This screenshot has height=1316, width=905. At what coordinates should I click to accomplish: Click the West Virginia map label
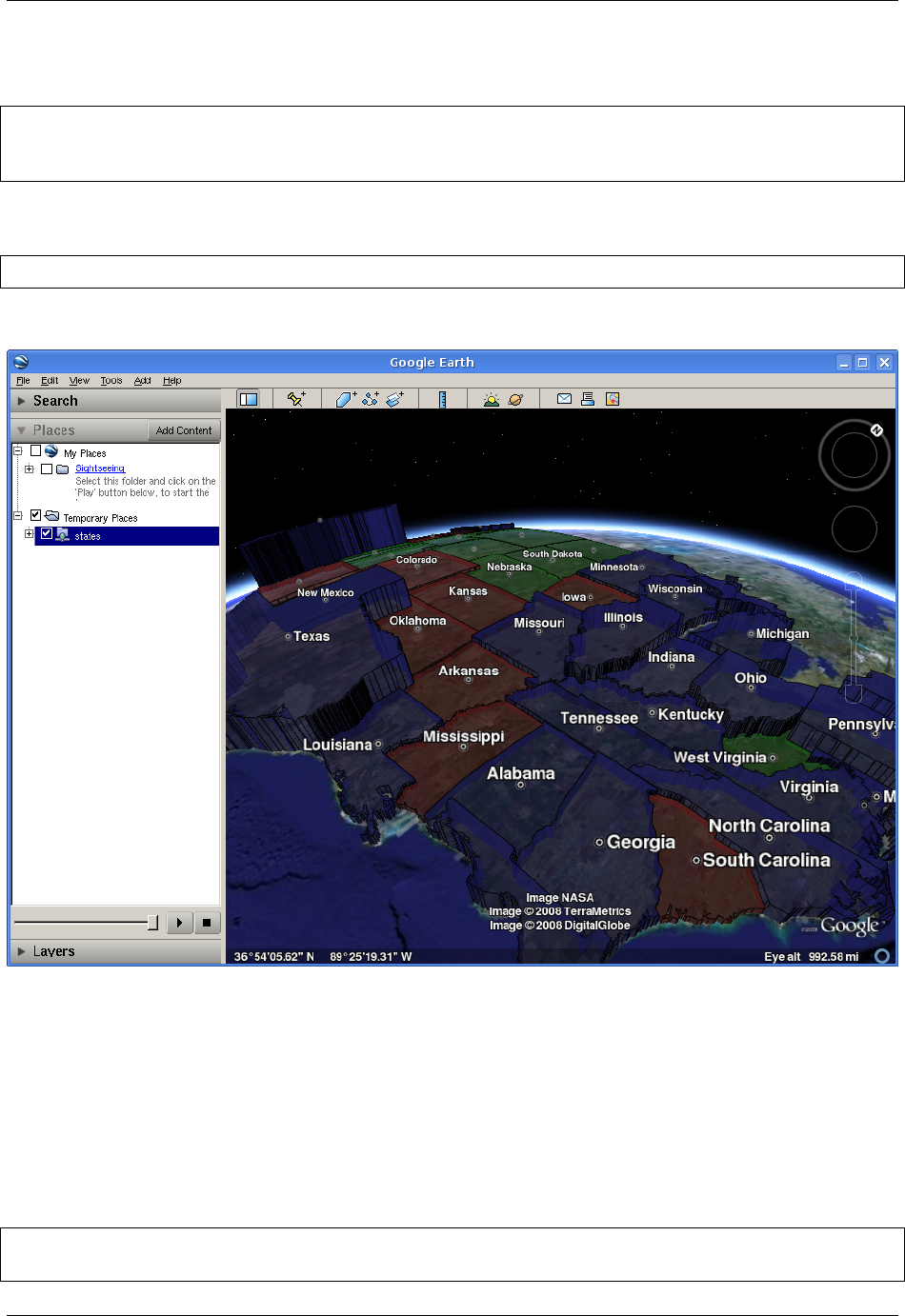coord(720,757)
